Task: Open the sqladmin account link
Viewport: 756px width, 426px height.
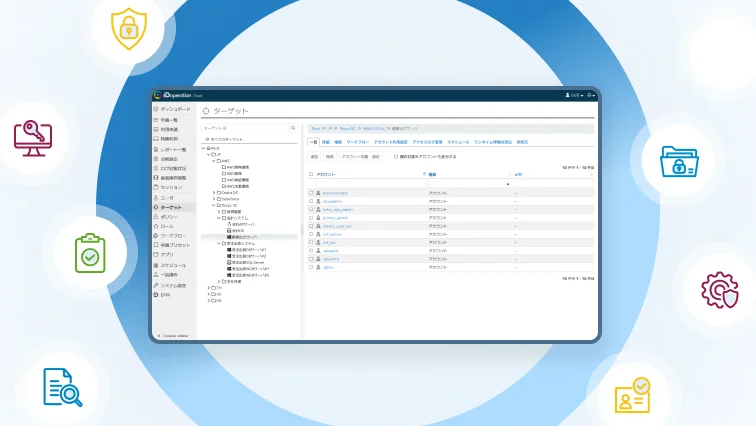Action: [x=332, y=260]
